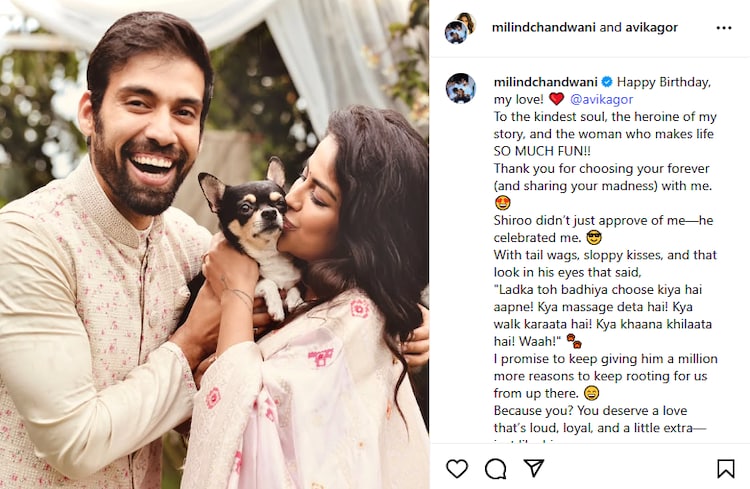Click the couple photo with dog
Screen dimensions: 750x489
point(214,244)
